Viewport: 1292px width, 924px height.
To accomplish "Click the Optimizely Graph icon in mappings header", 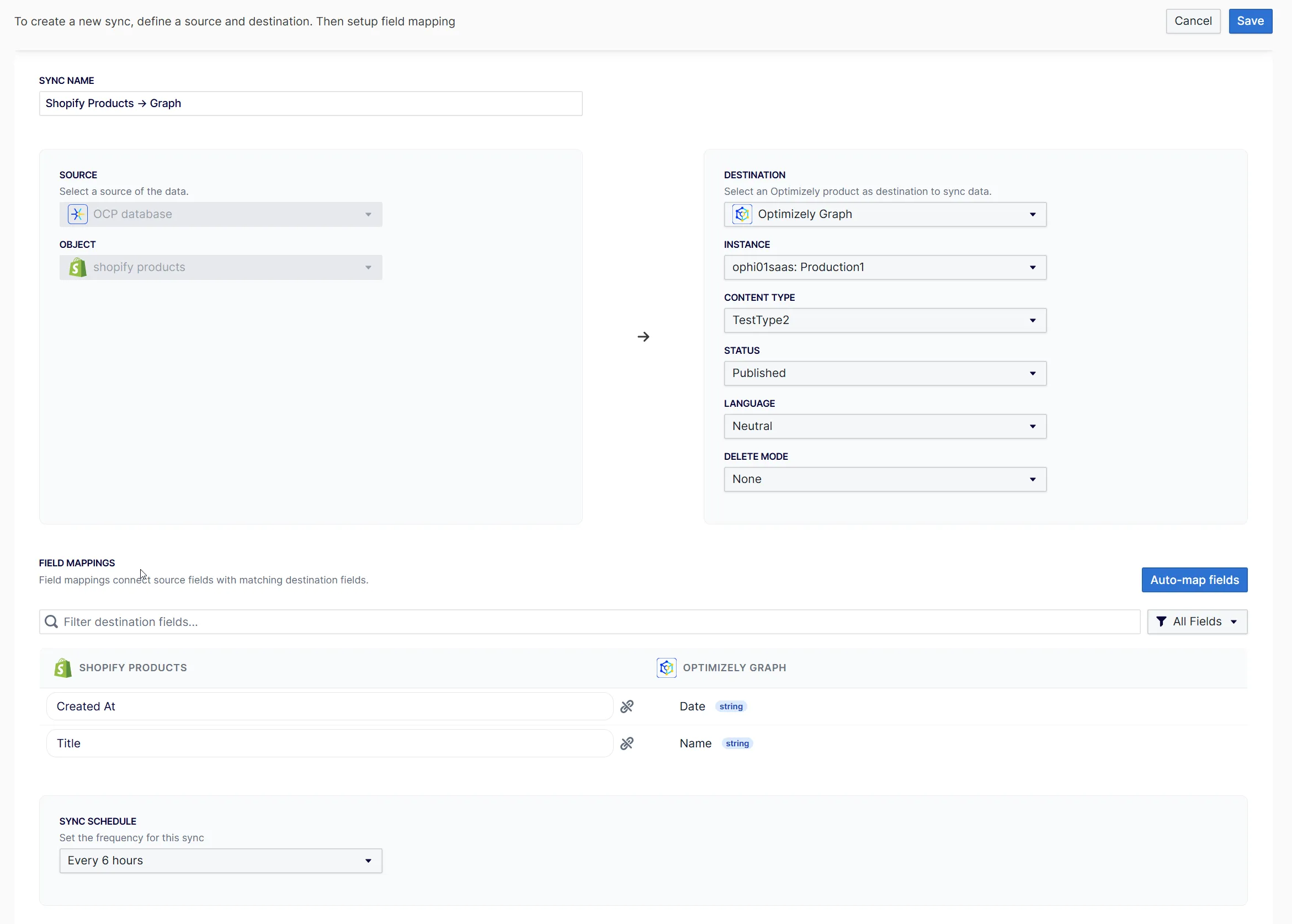I will (x=666, y=668).
